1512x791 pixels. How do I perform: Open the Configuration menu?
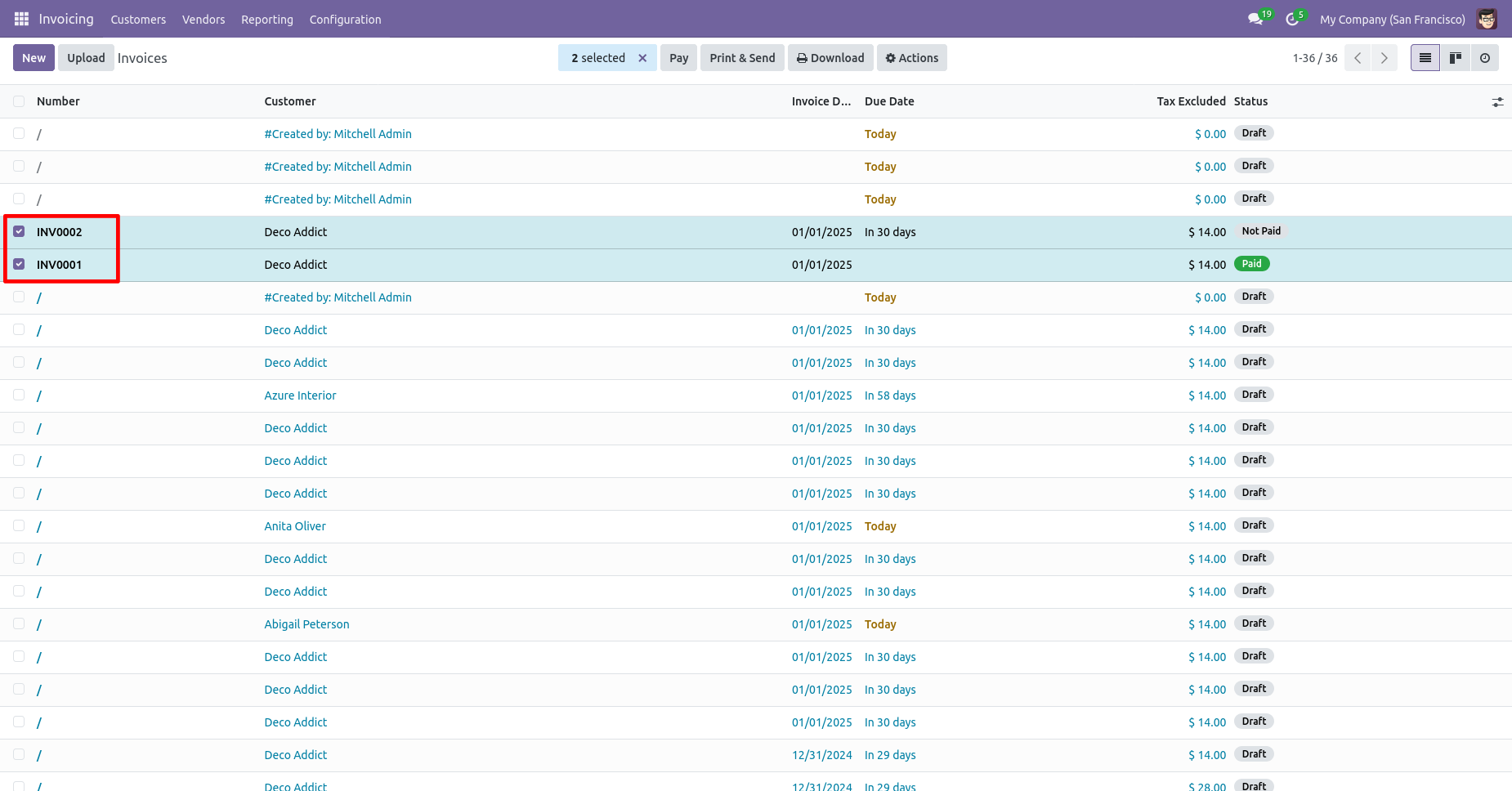tap(345, 20)
